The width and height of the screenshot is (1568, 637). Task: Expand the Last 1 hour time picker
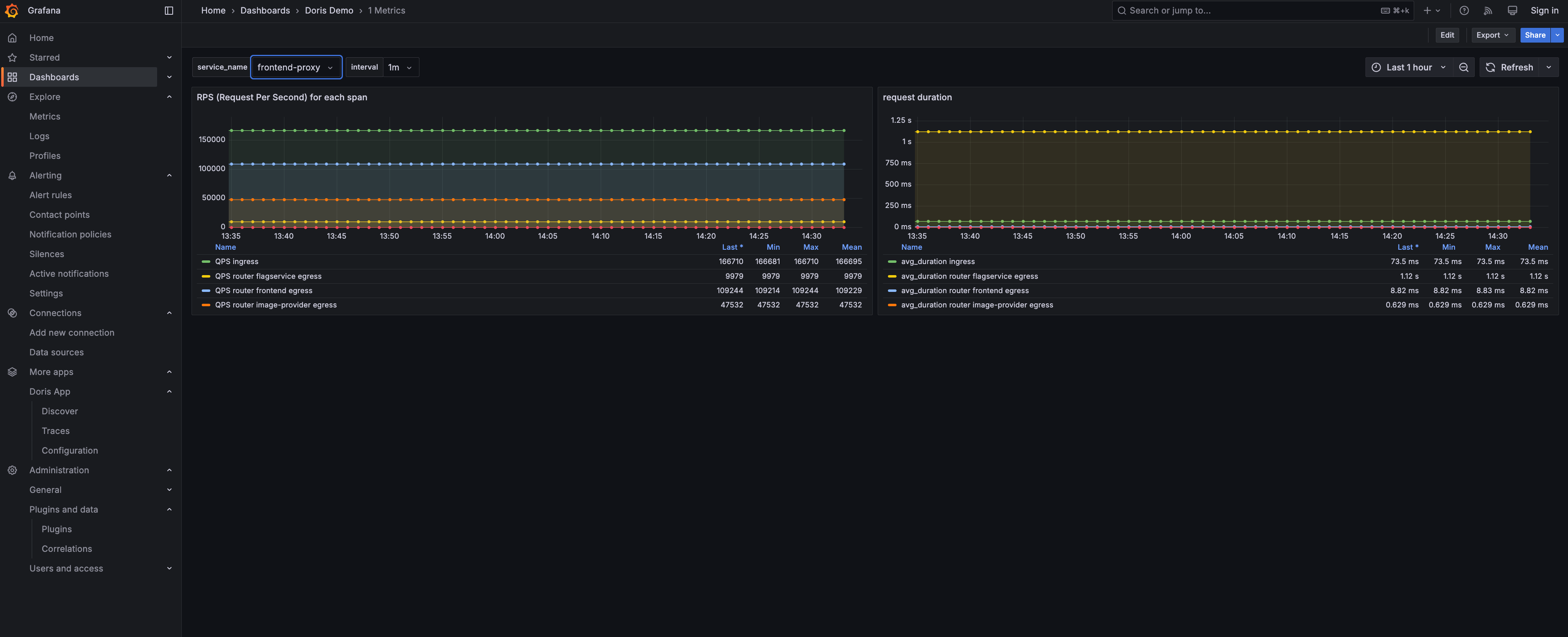click(1408, 67)
